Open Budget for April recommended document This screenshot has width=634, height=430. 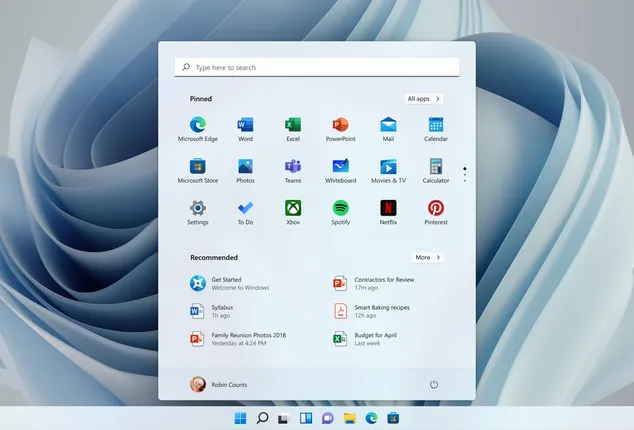click(x=376, y=339)
